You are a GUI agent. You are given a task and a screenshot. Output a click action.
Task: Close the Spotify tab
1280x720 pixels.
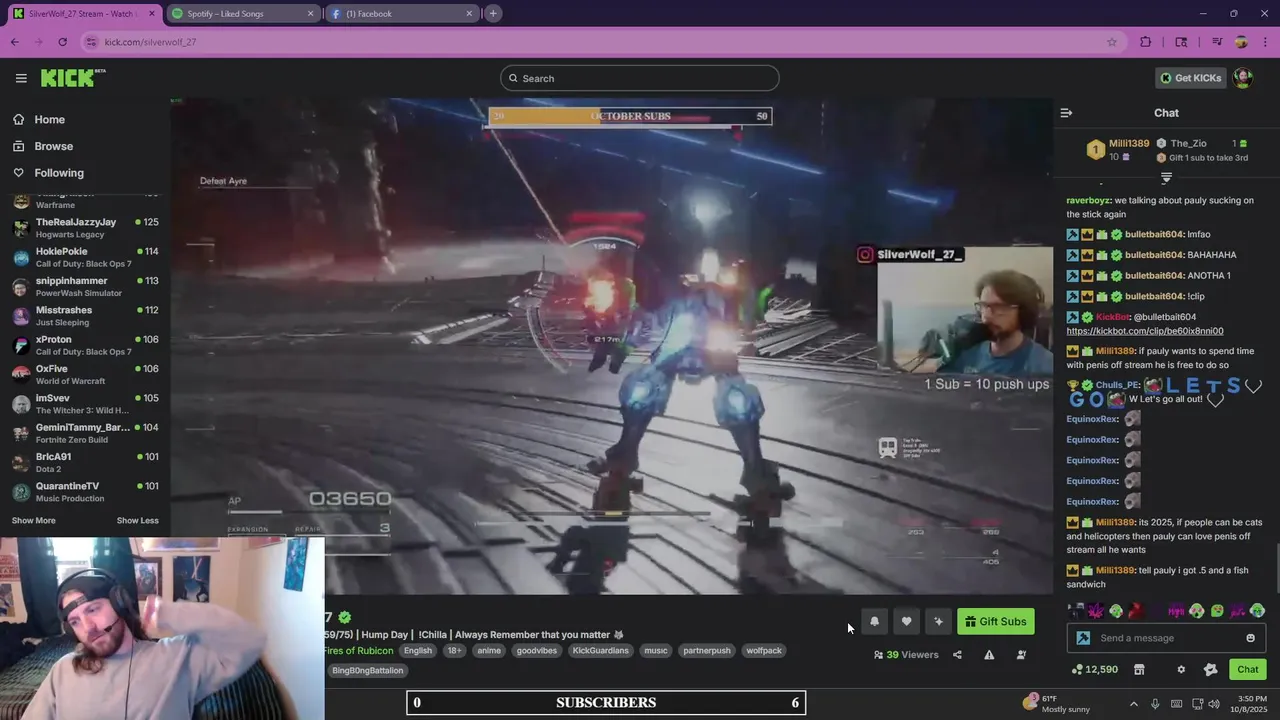click(x=310, y=14)
